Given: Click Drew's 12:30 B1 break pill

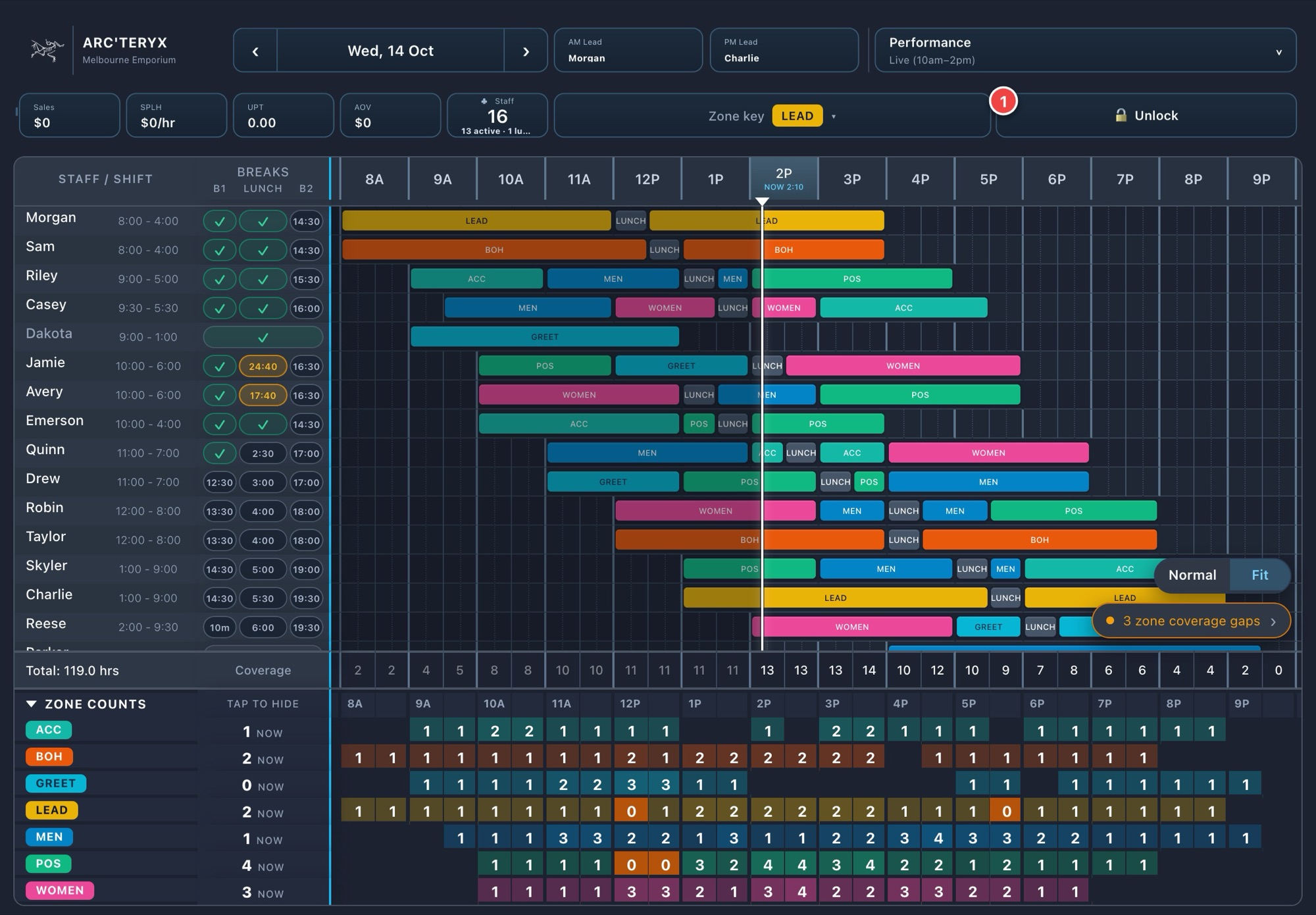Looking at the screenshot, I should [220, 482].
